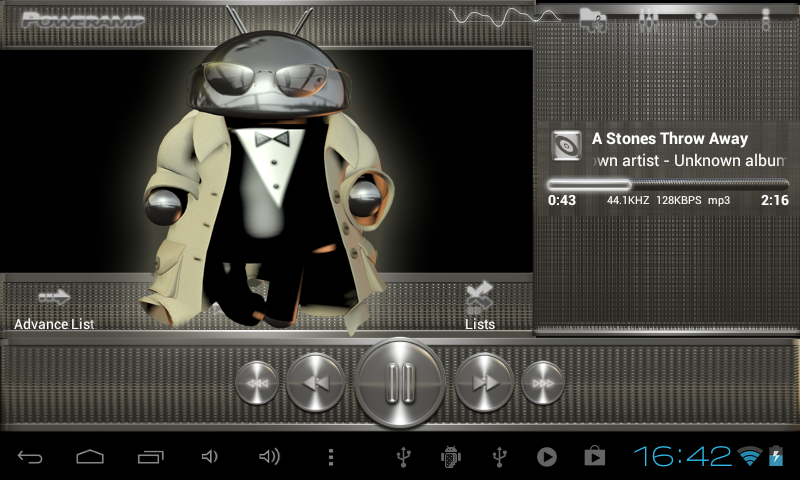Click the 44.1KHZ sample rate label
Screen dimensions: 800x480
(x=628, y=200)
